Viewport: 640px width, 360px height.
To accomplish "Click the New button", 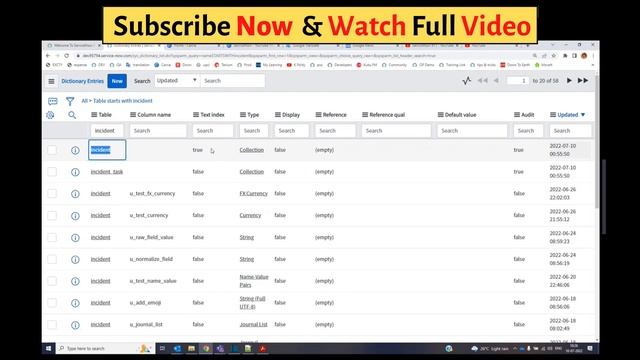I will coord(117,81).
